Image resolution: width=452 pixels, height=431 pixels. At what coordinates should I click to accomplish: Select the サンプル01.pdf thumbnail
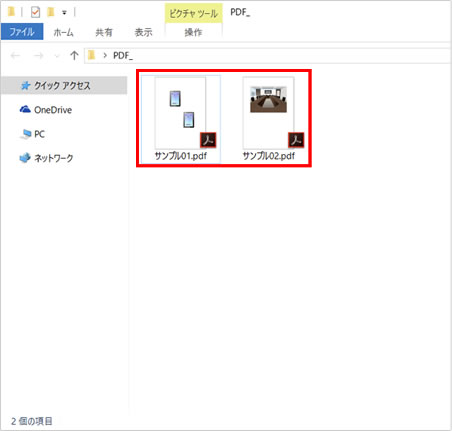[x=181, y=113]
